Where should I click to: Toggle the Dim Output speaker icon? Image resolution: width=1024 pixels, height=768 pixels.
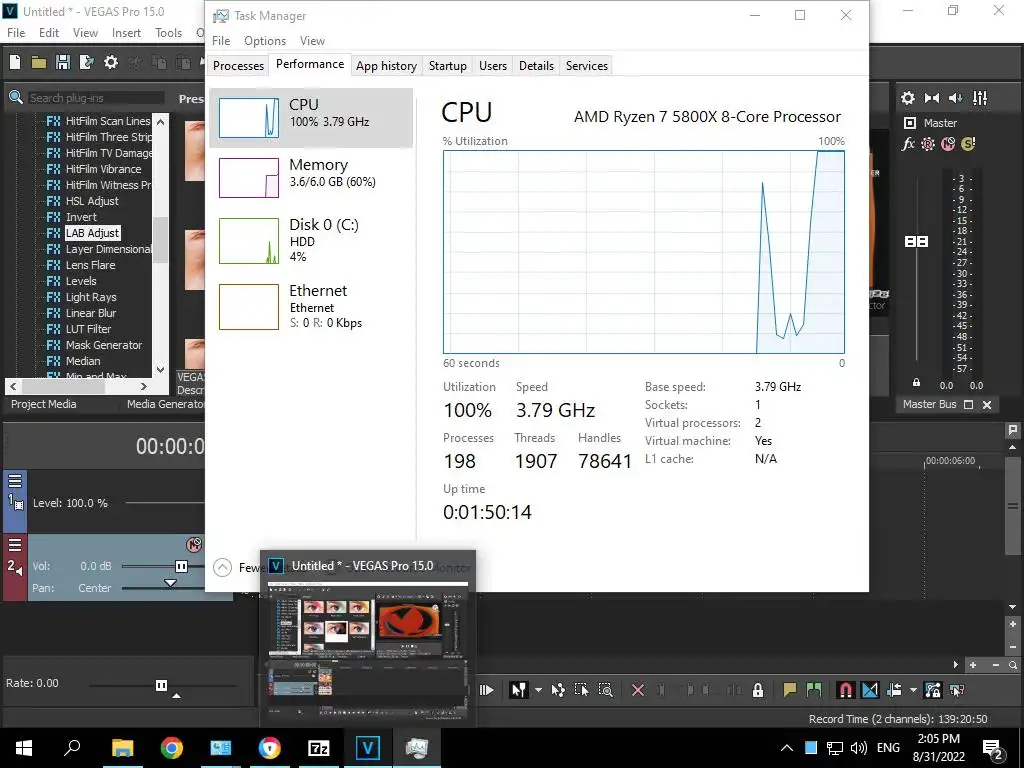[x=955, y=98]
